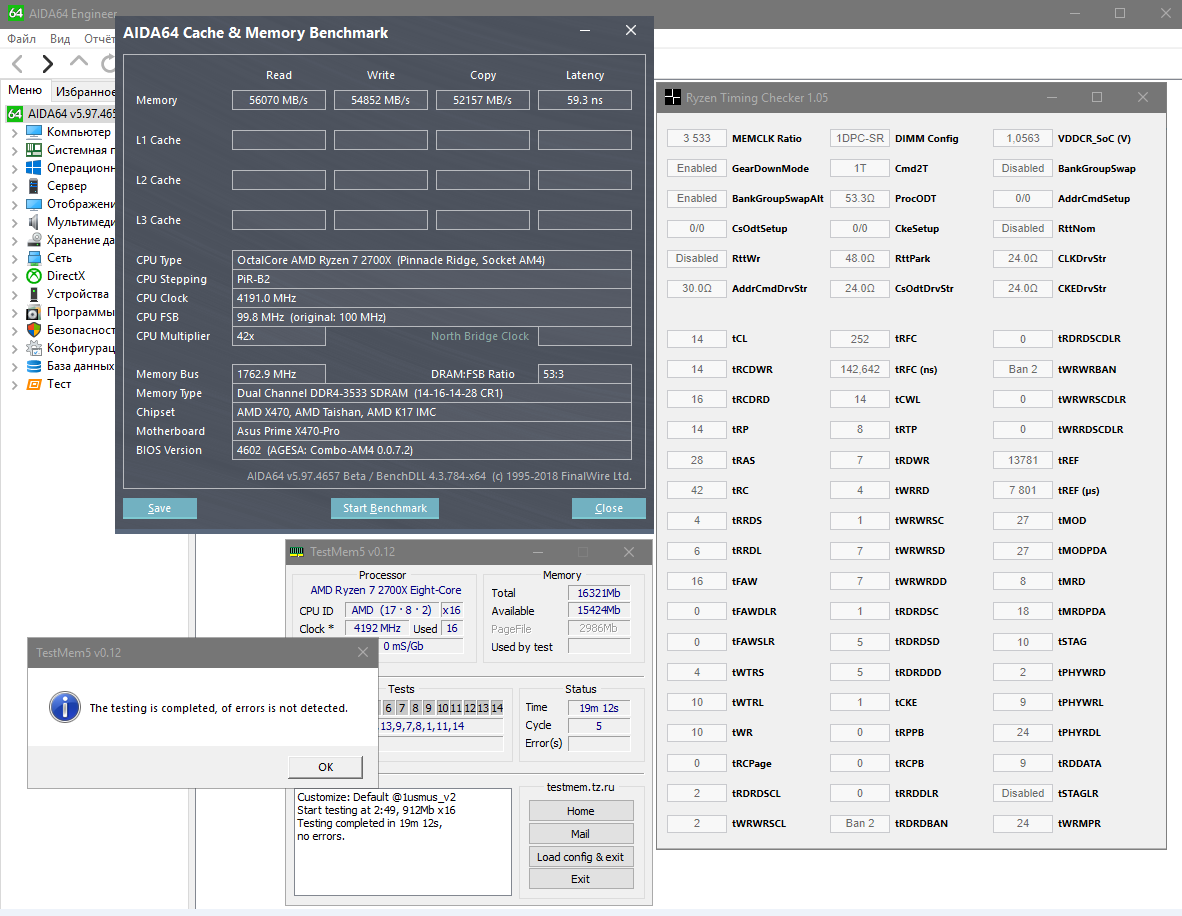Click the Конфигурация gear icon
1182x916 pixels.
[34, 348]
